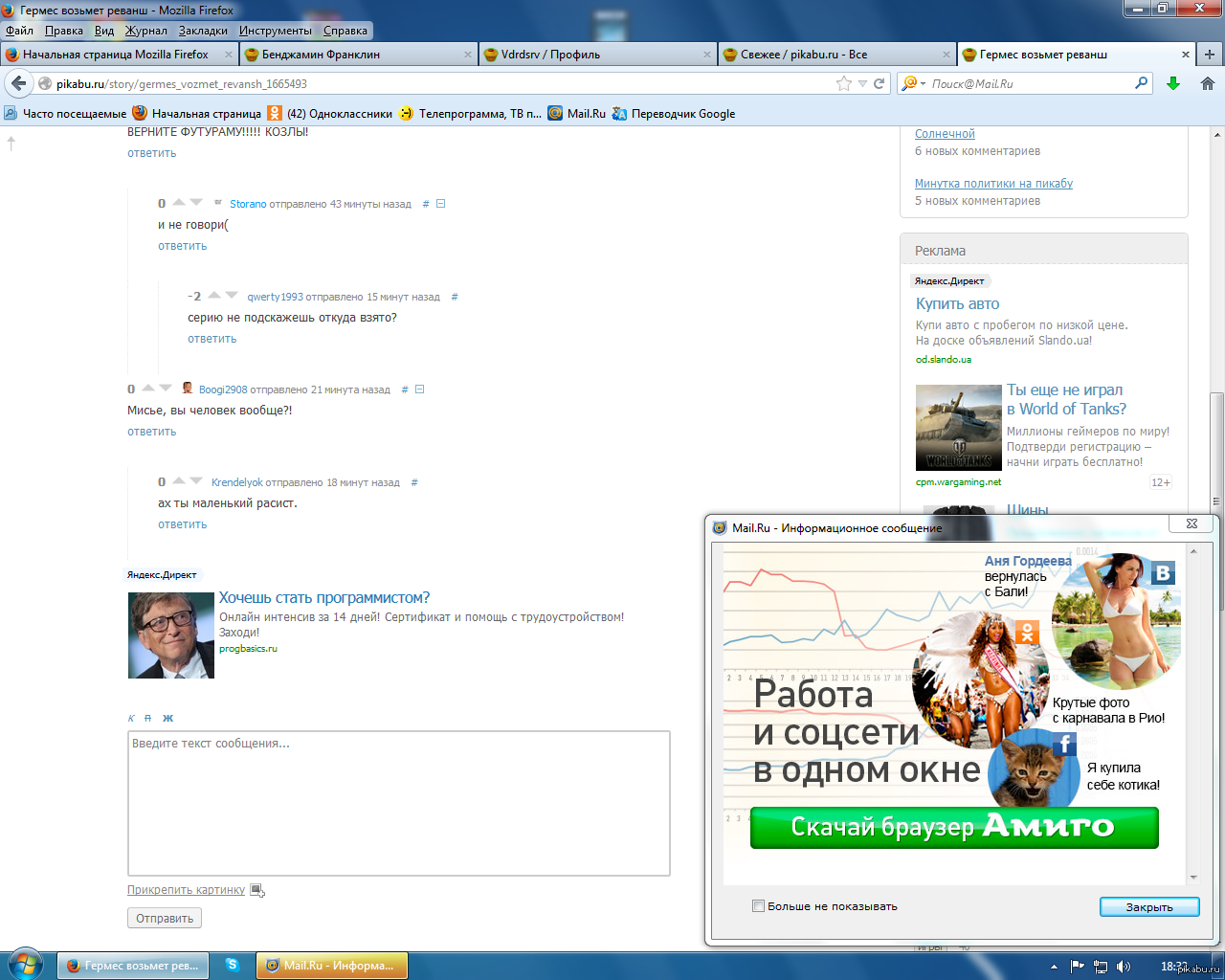Open the search engine selector dropdown
Screen dimensions: 1225x980
(x=913, y=84)
